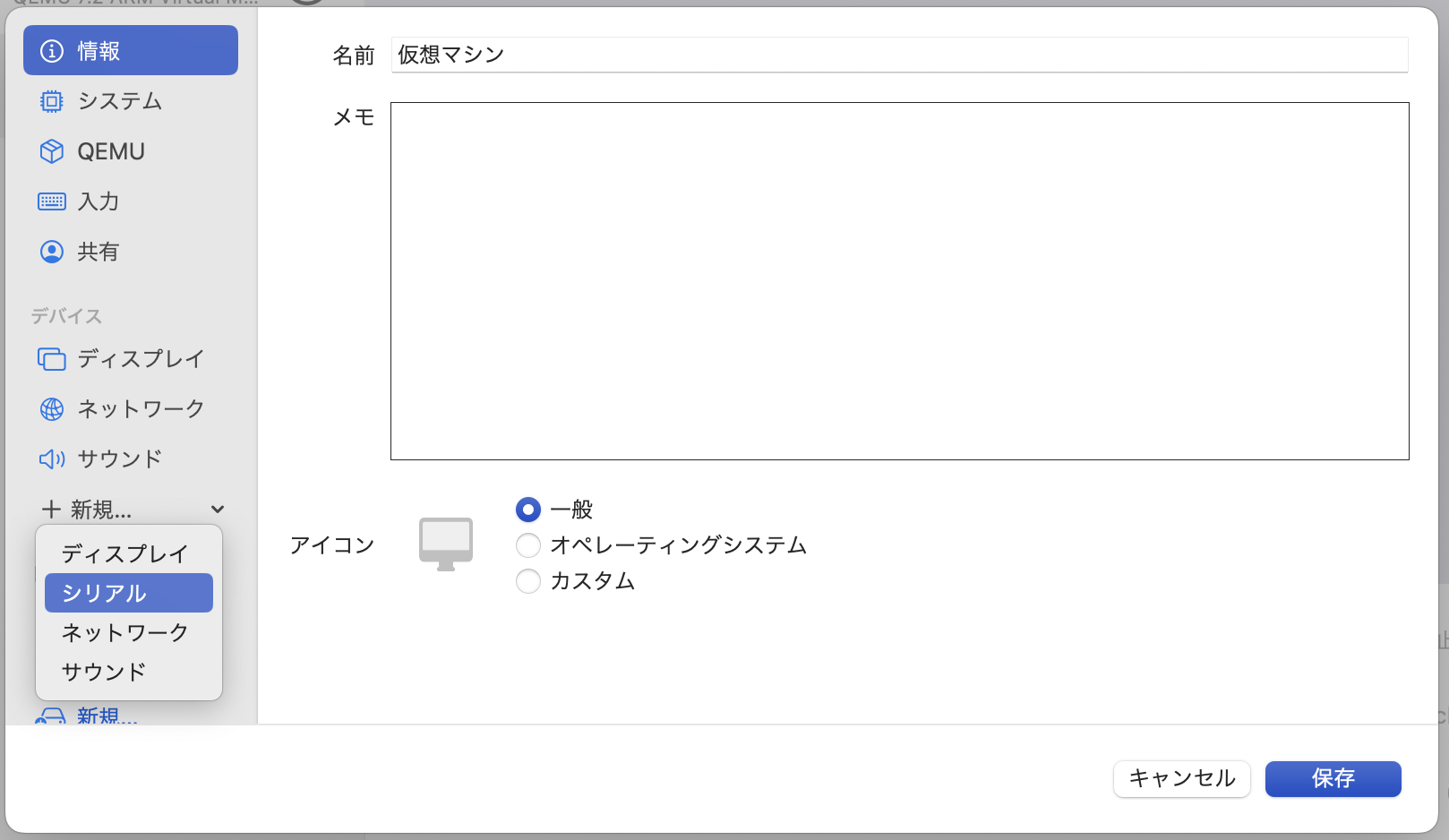Click inside the メモ text area
The height and width of the screenshot is (840, 1449).
tap(900, 281)
